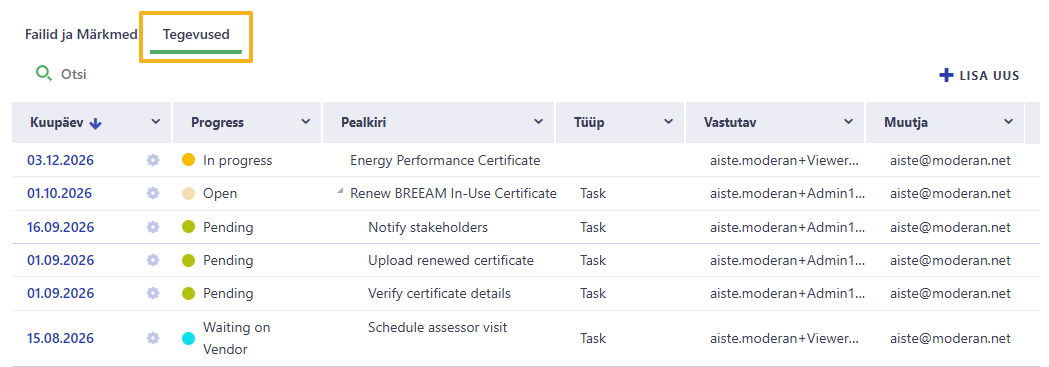This screenshot has width=1049, height=367.
Task: Click the Verify certificate details title
Action: point(440,293)
